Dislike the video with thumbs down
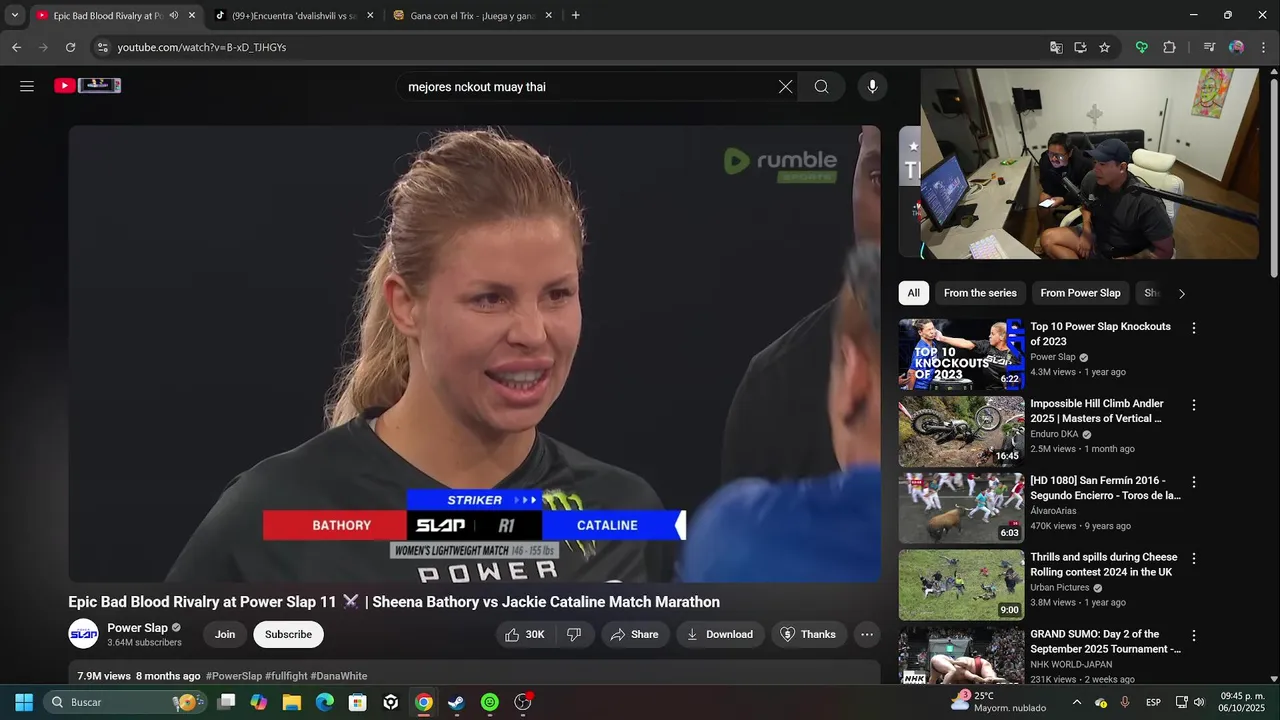Viewport: 1280px width, 720px height. pyautogui.click(x=574, y=634)
